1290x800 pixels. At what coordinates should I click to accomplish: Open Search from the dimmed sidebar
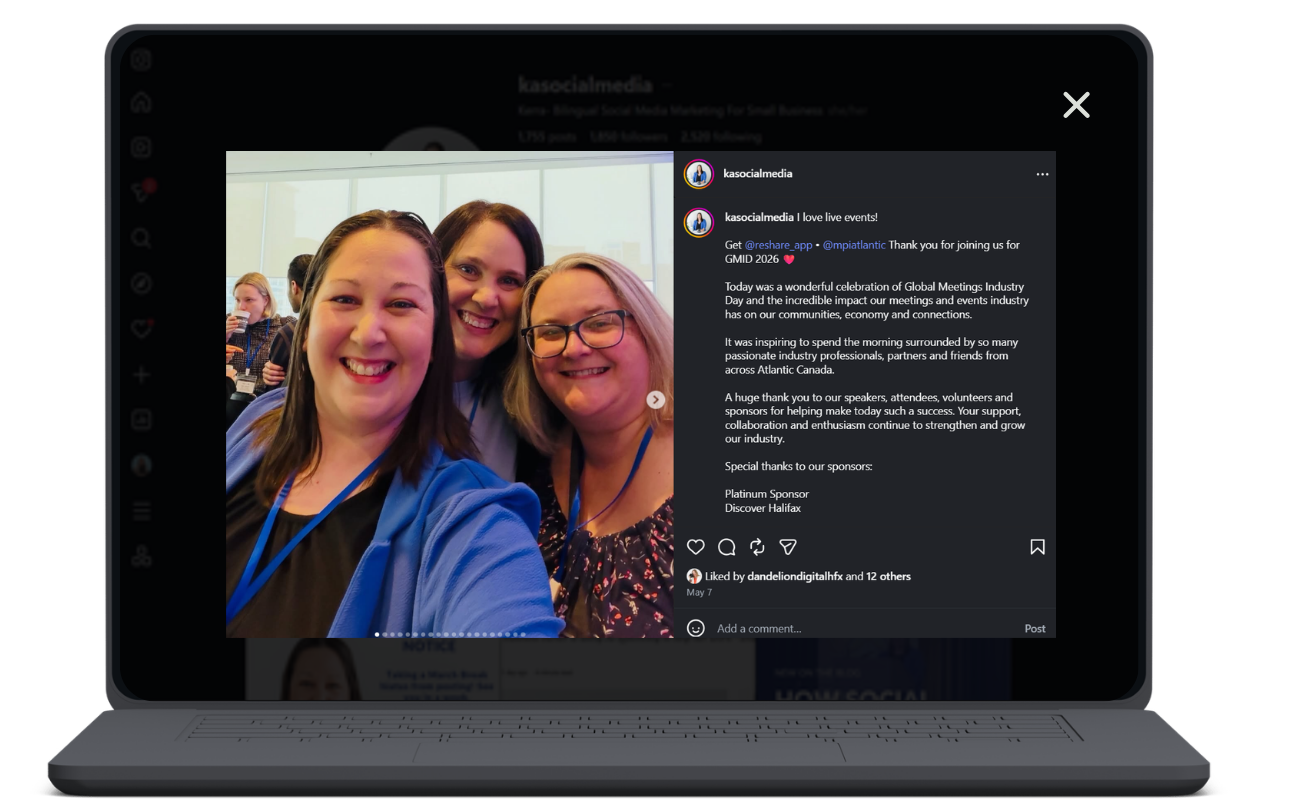pos(141,238)
